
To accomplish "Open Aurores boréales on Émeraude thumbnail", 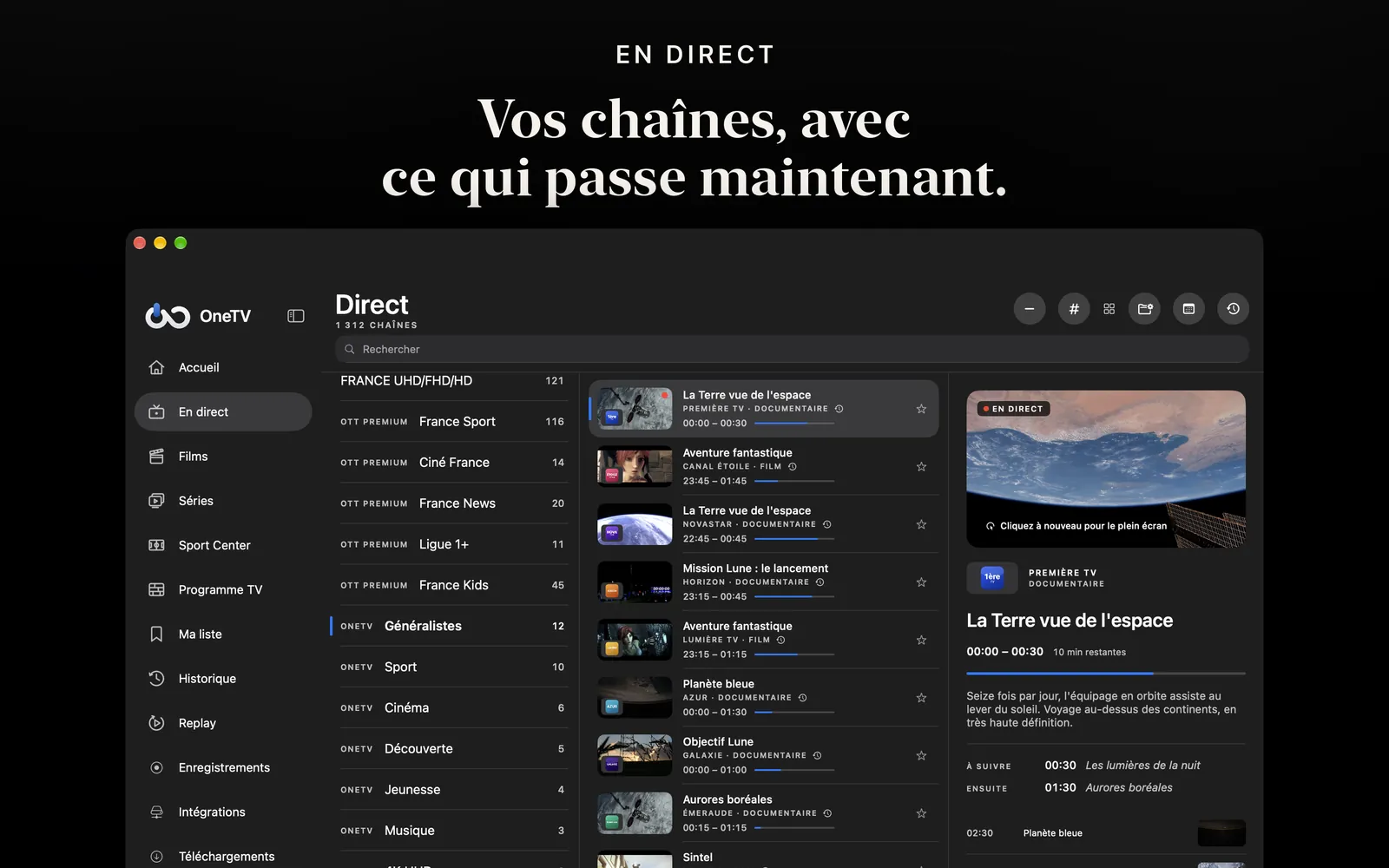I will [635, 813].
